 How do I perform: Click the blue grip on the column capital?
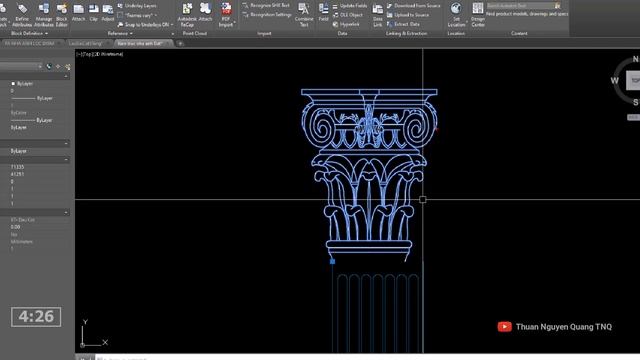pyautogui.click(x=332, y=261)
